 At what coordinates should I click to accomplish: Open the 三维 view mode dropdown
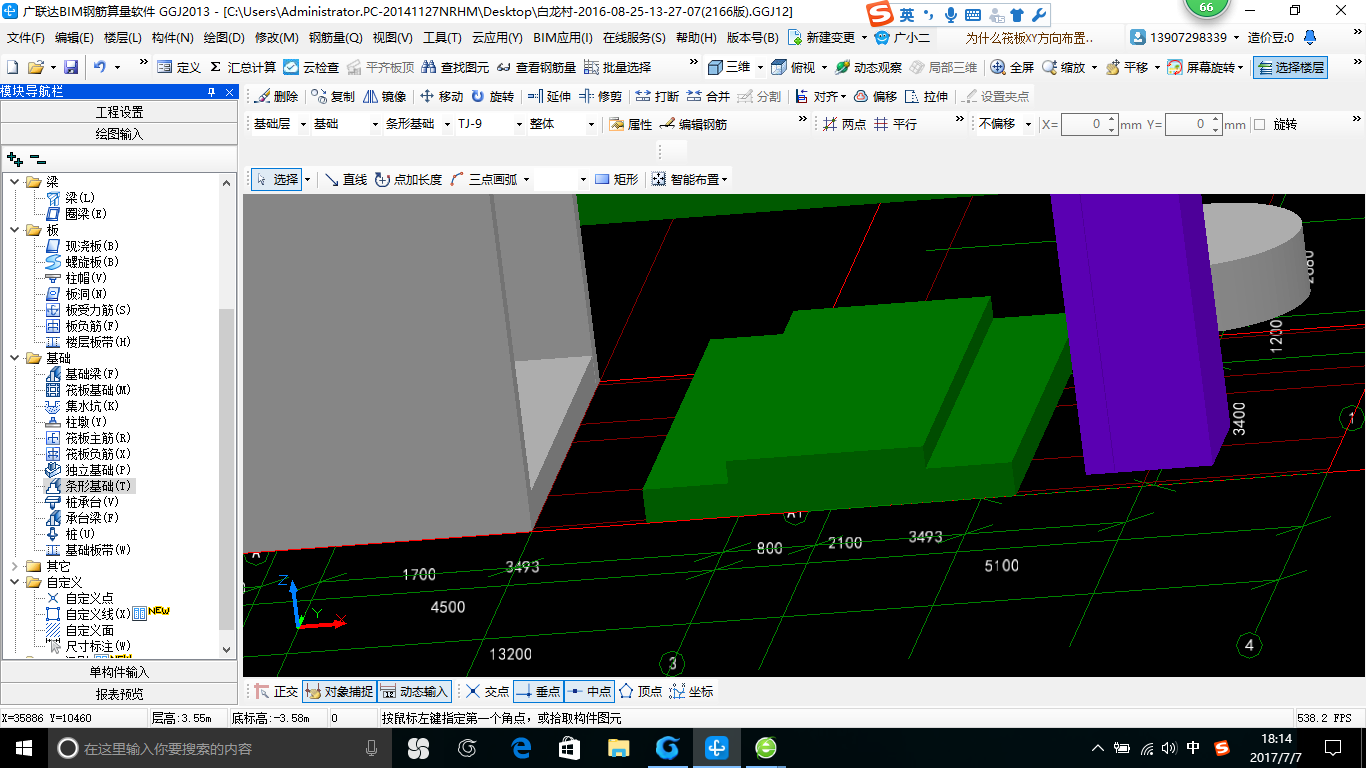tap(759, 67)
